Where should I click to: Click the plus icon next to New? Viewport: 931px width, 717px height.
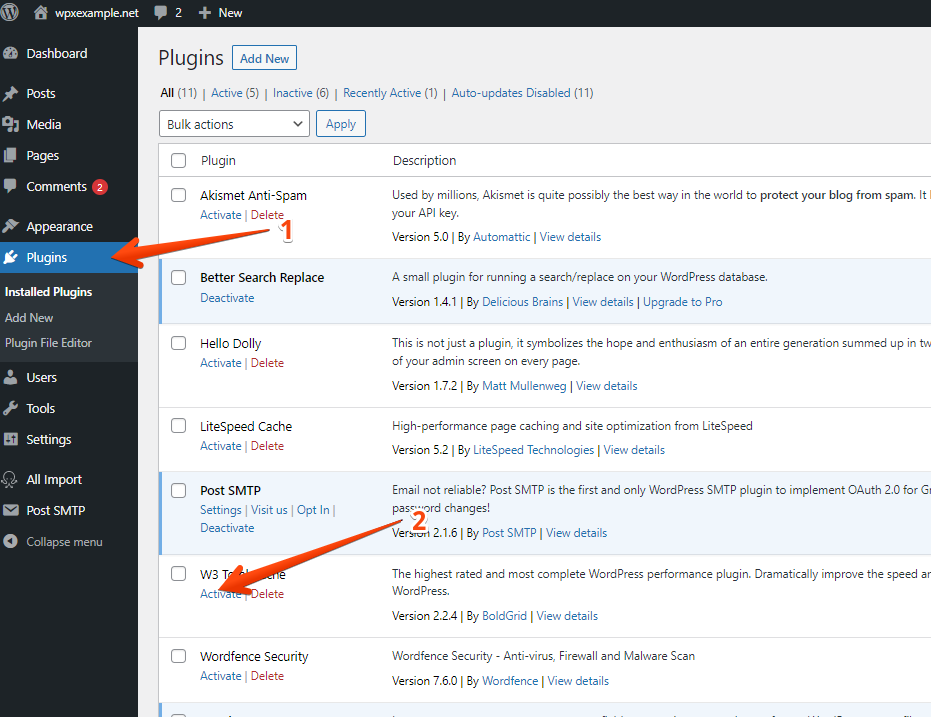click(x=205, y=12)
